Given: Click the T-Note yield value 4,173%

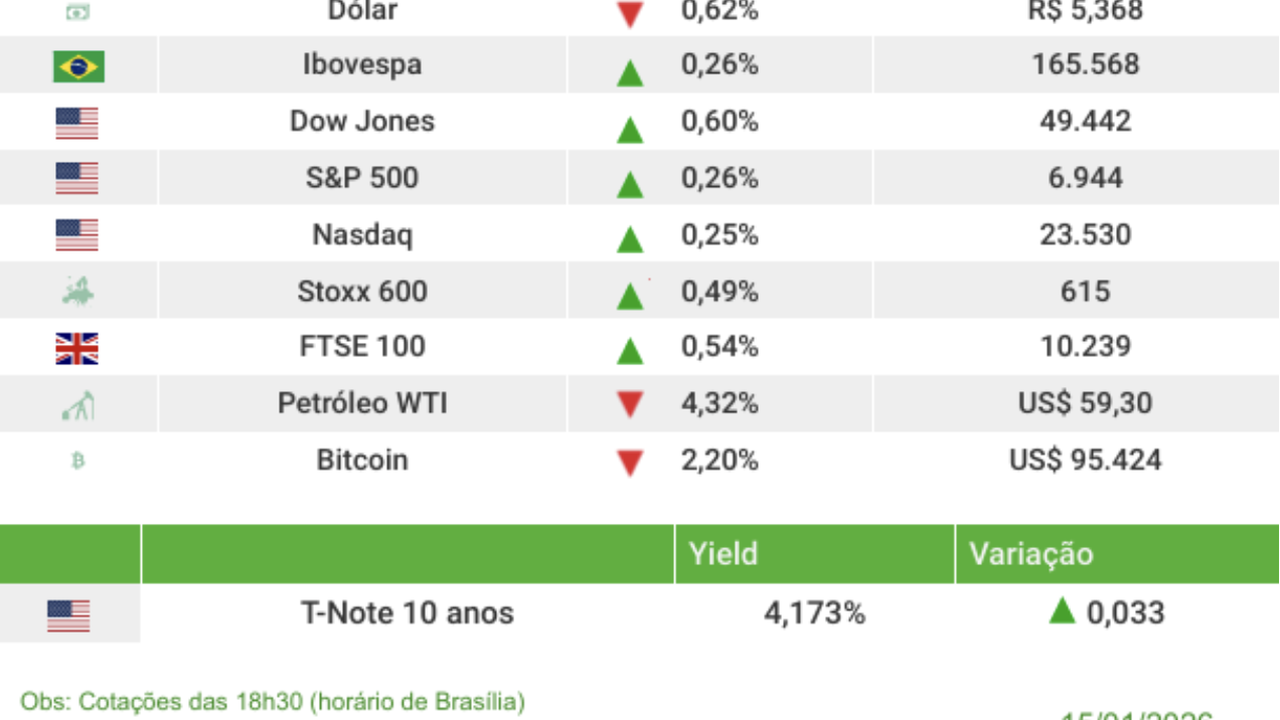Looking at the screenshot, I should [x=814, y=613].
